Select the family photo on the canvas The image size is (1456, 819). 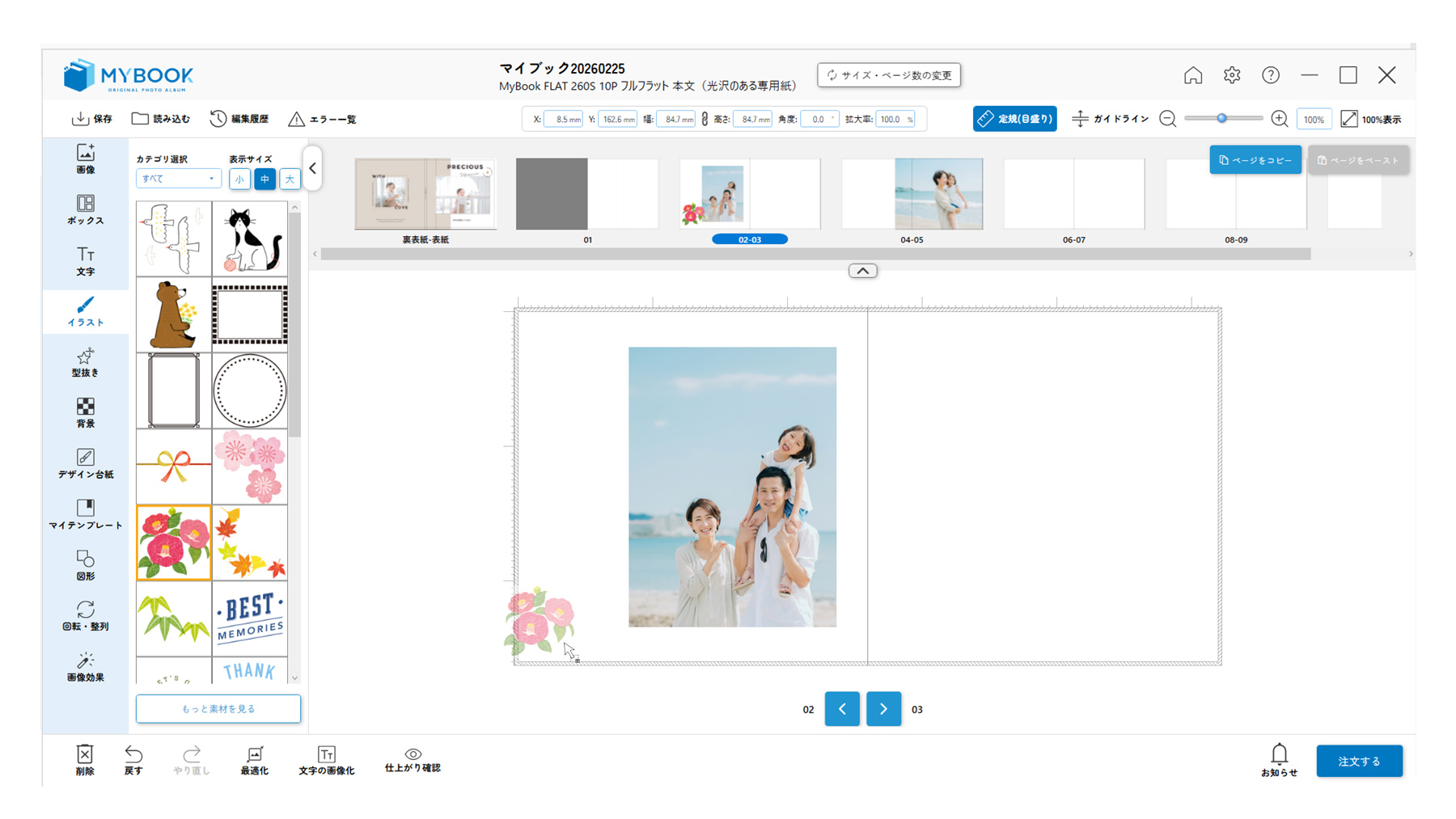click(x=732, y=487)
